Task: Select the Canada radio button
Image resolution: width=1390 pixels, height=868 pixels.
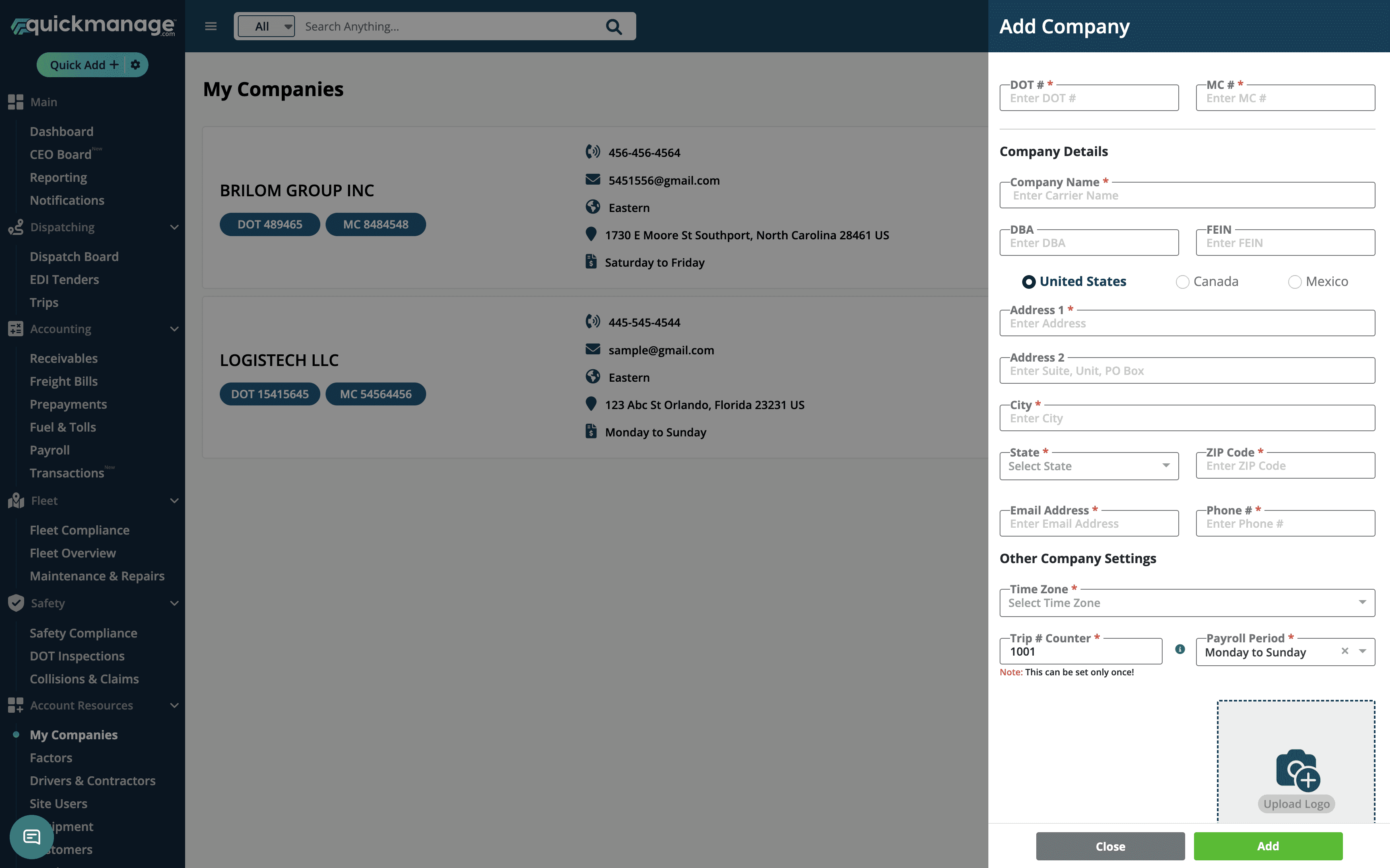Action: tap(1182, 282)
